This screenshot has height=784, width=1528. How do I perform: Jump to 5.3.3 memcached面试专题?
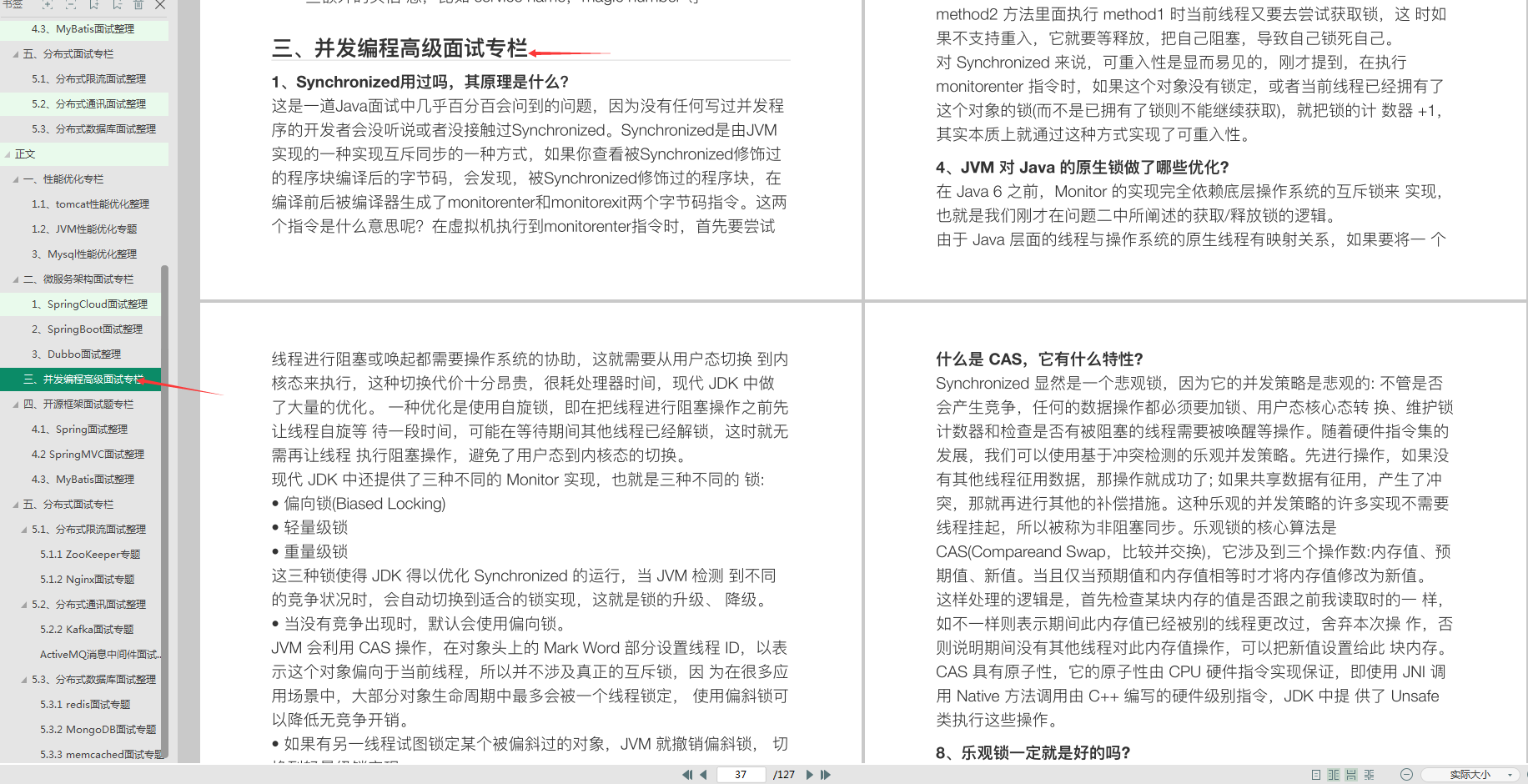point(102,755)
